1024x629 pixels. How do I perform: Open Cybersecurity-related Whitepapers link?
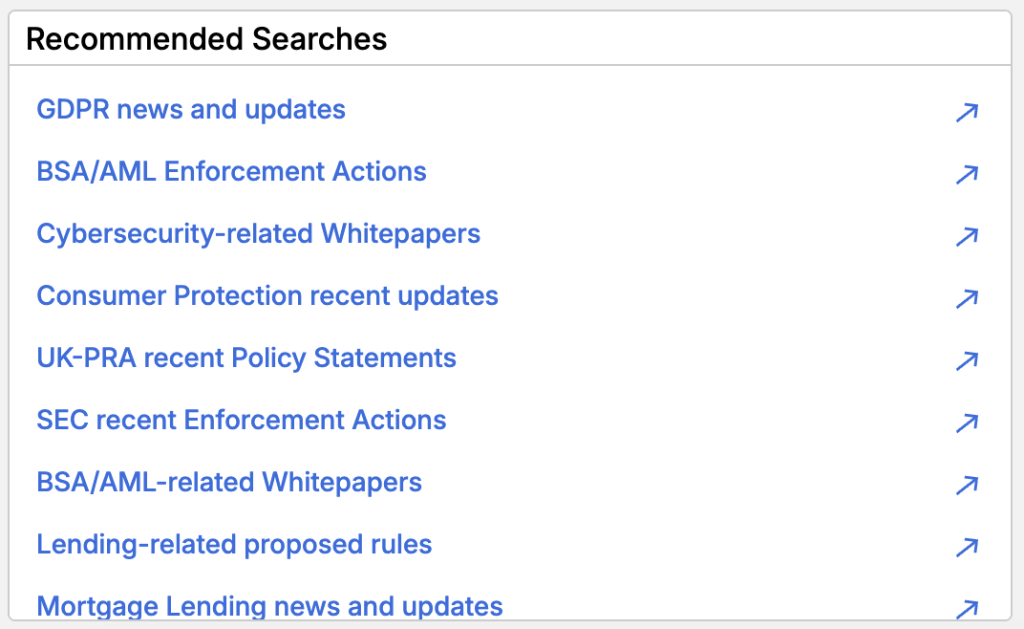pyautogui.click(x=258, y=233)
